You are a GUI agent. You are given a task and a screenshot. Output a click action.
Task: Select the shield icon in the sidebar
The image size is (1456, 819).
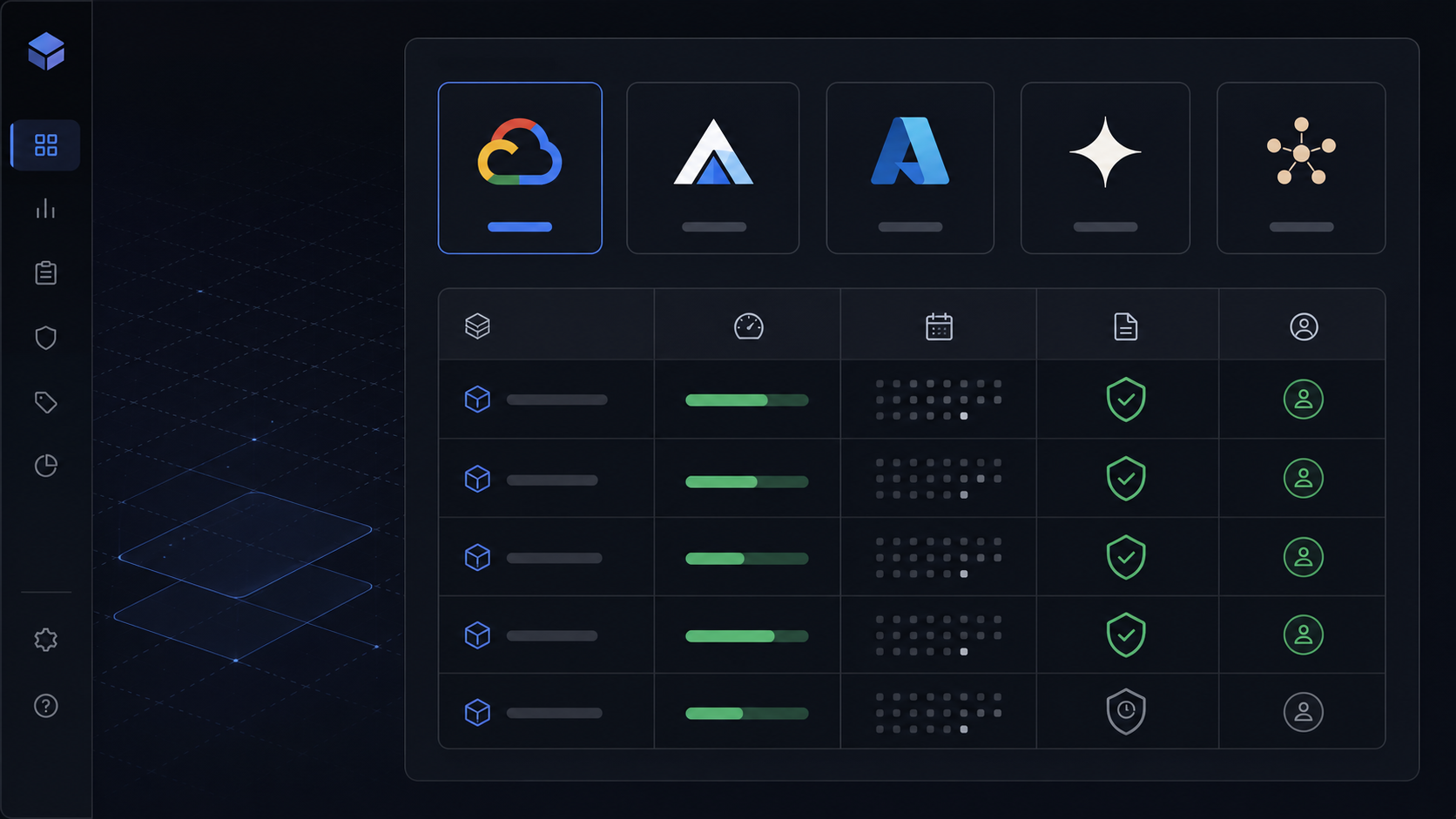pyautogui.click(x=46, y=338)
